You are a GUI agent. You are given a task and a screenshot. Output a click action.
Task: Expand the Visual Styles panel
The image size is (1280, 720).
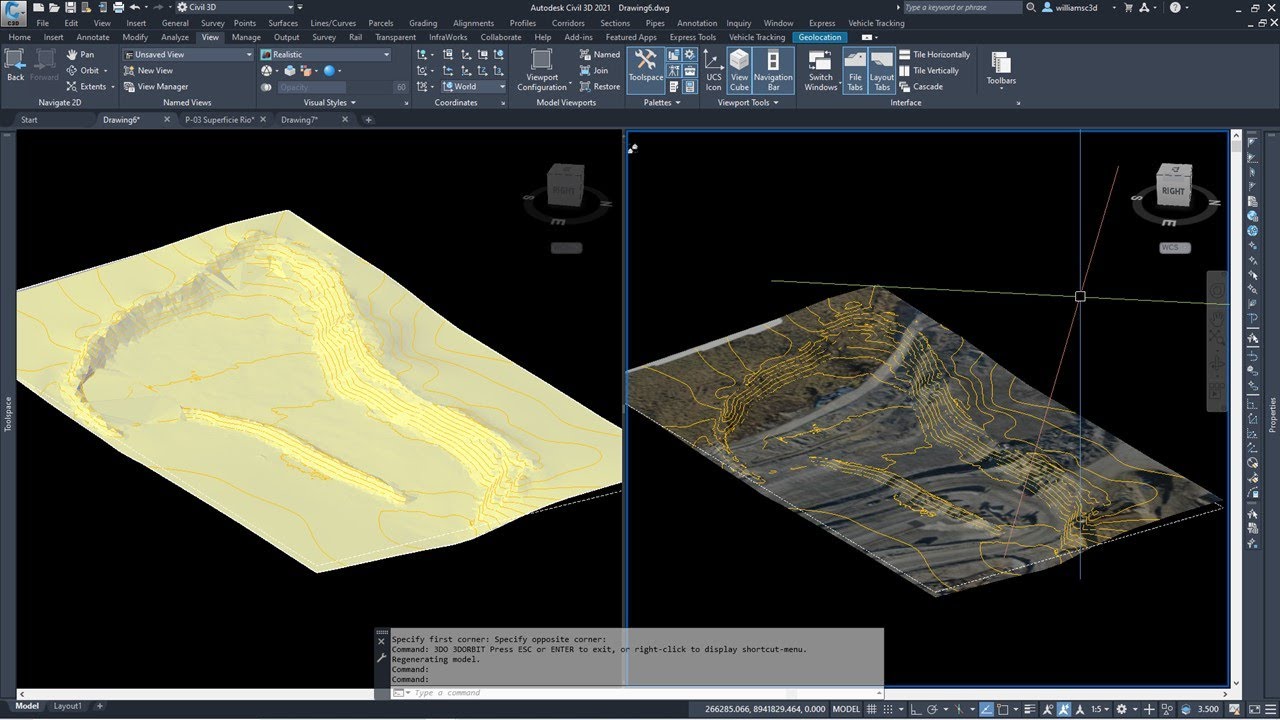[330, 102]
